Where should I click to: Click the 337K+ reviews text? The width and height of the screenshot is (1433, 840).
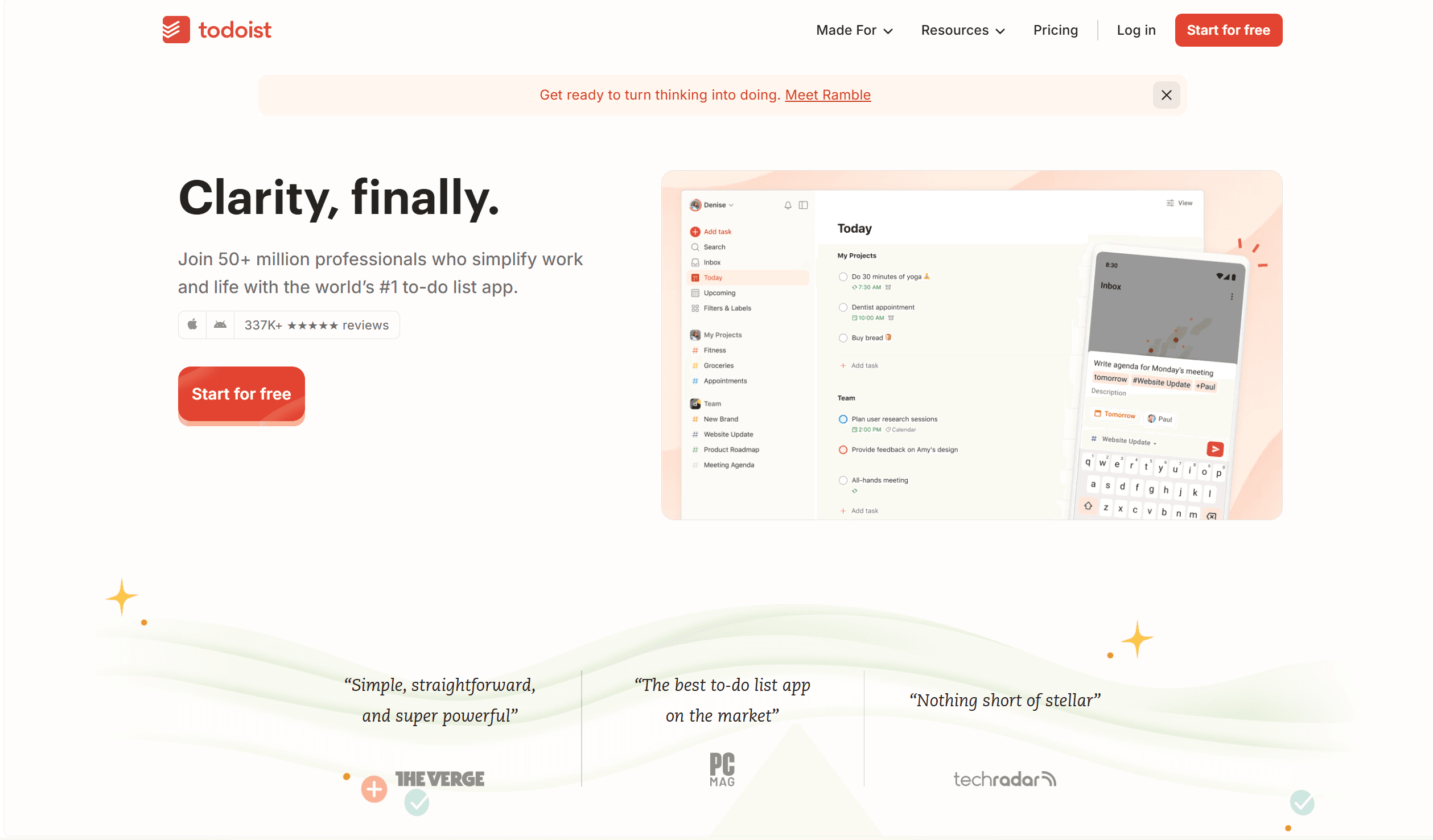(x=316, y=325)
